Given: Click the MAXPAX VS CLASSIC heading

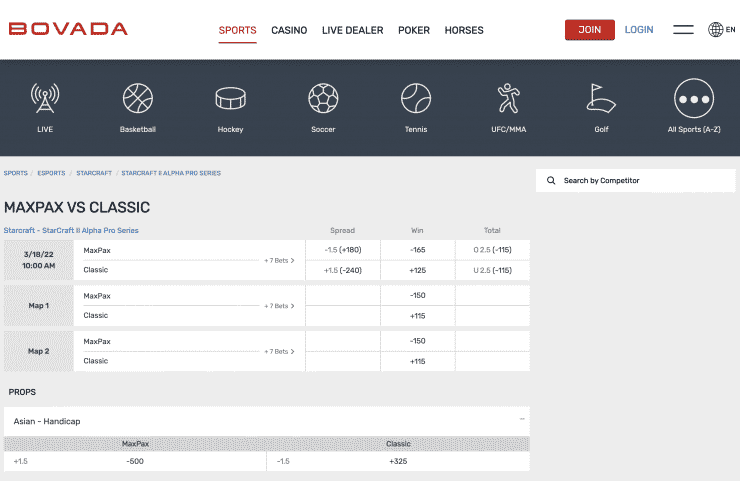Looking at the screenshot, I should point(77,207).
